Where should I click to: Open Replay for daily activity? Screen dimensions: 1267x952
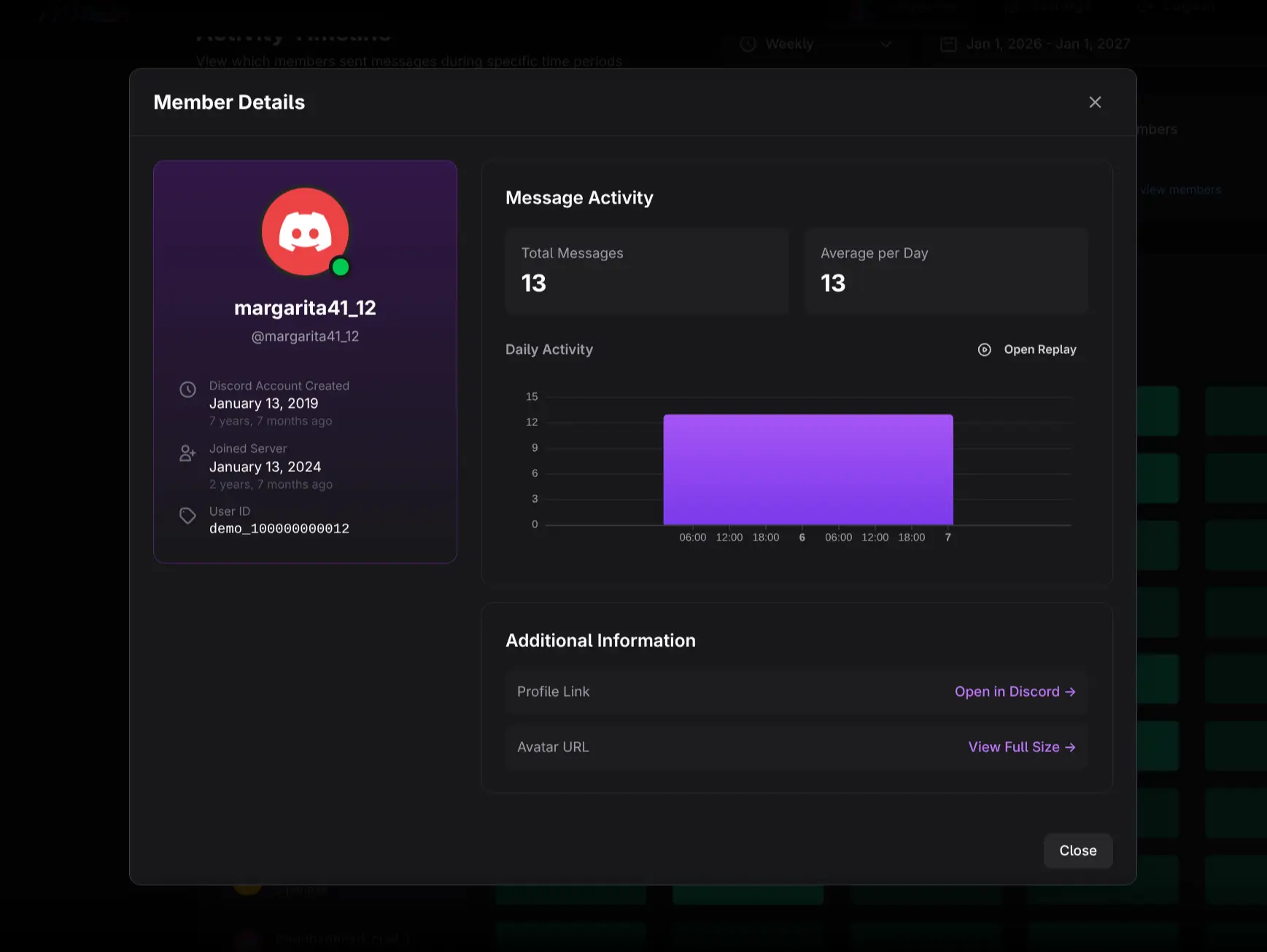tap(1027, 349)
